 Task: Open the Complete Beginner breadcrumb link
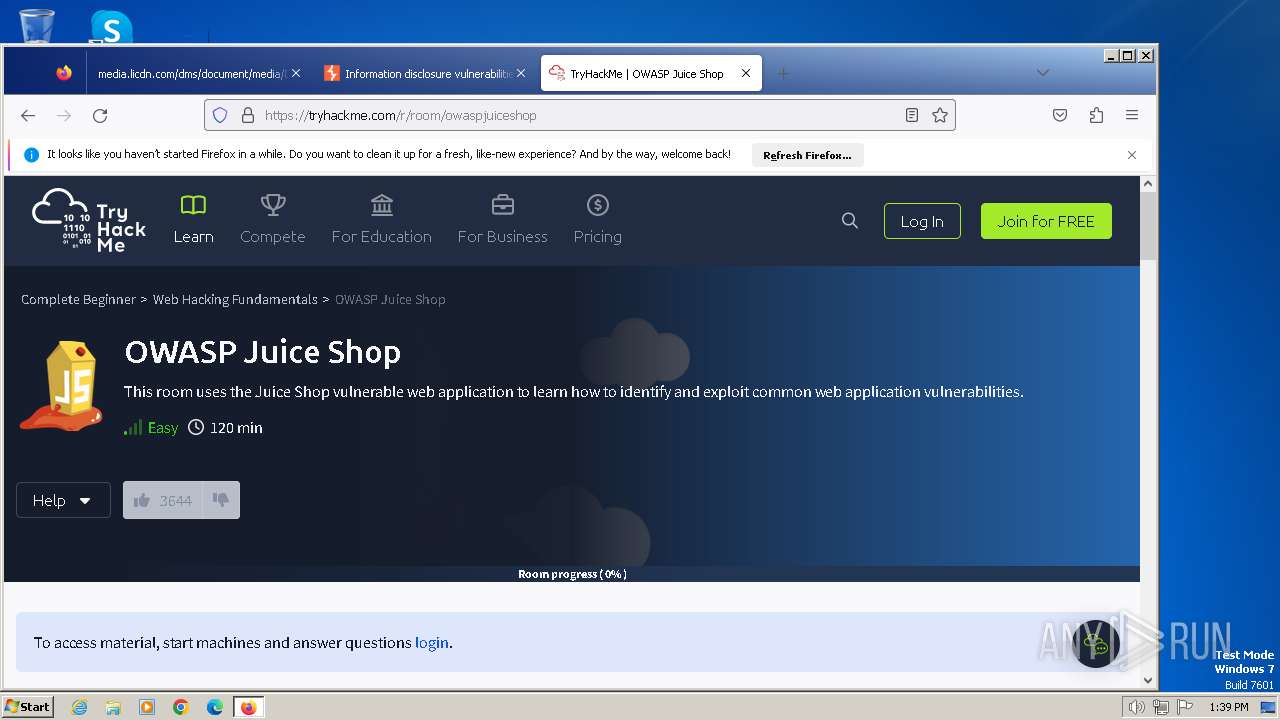click(x=78, y=299)
